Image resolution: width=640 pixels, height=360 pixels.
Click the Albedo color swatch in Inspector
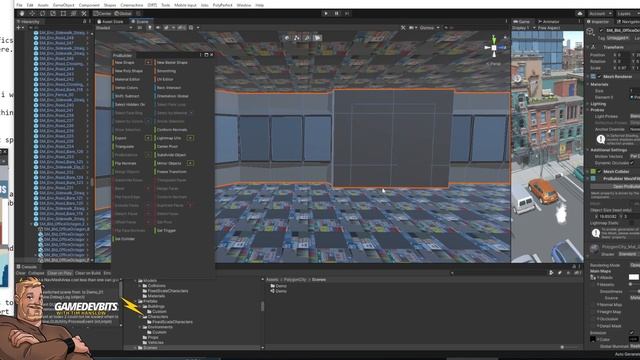pyautogui.click(x=633, y=278)
